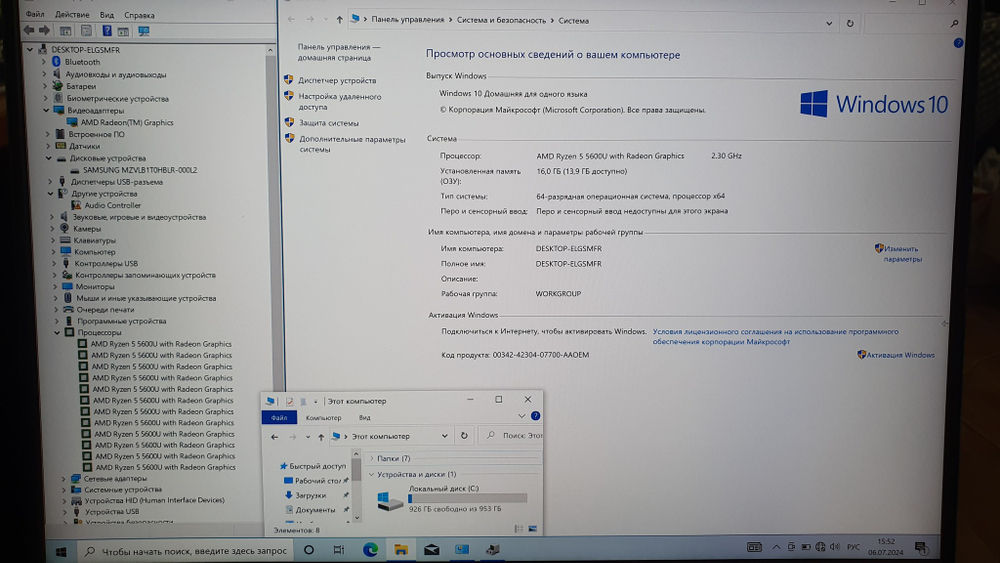
Task: Expand the Камеры node
Action: pos(52,228)
